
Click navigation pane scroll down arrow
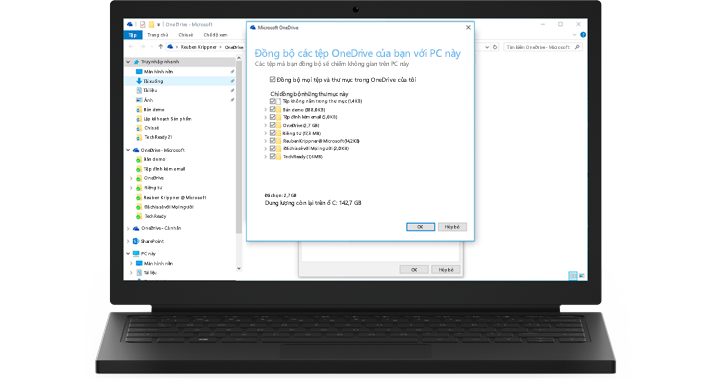tap(239, 269)
